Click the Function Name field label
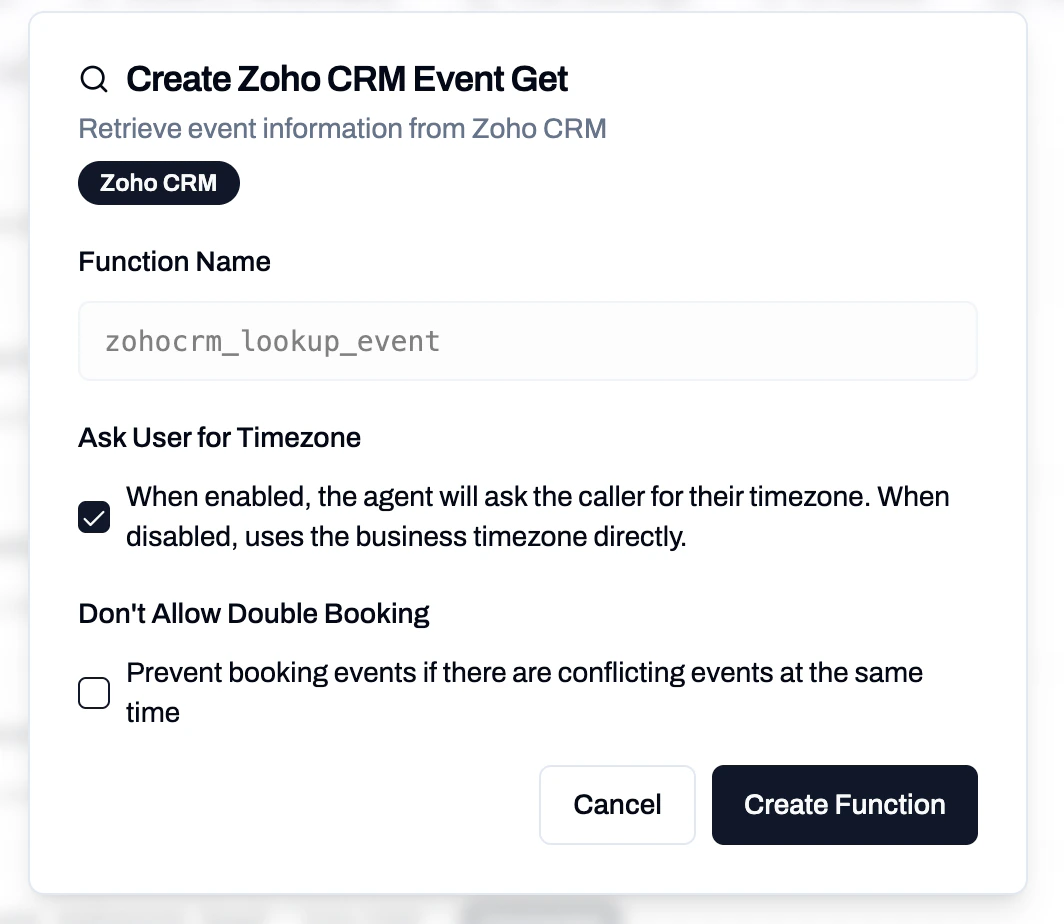The image size is (1064, 924). click(174, 261)
